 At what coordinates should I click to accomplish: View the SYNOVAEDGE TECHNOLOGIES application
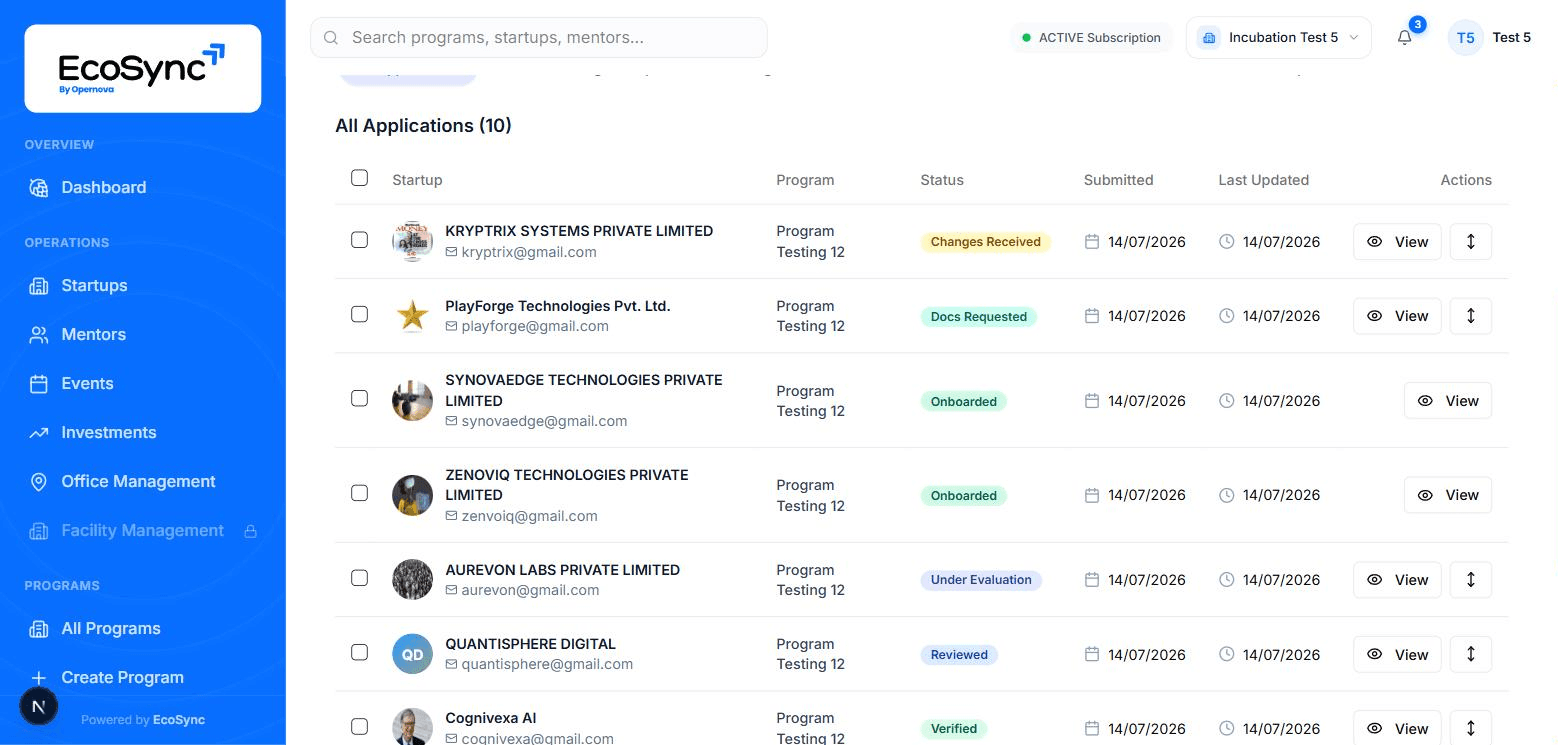(1448, 400)
